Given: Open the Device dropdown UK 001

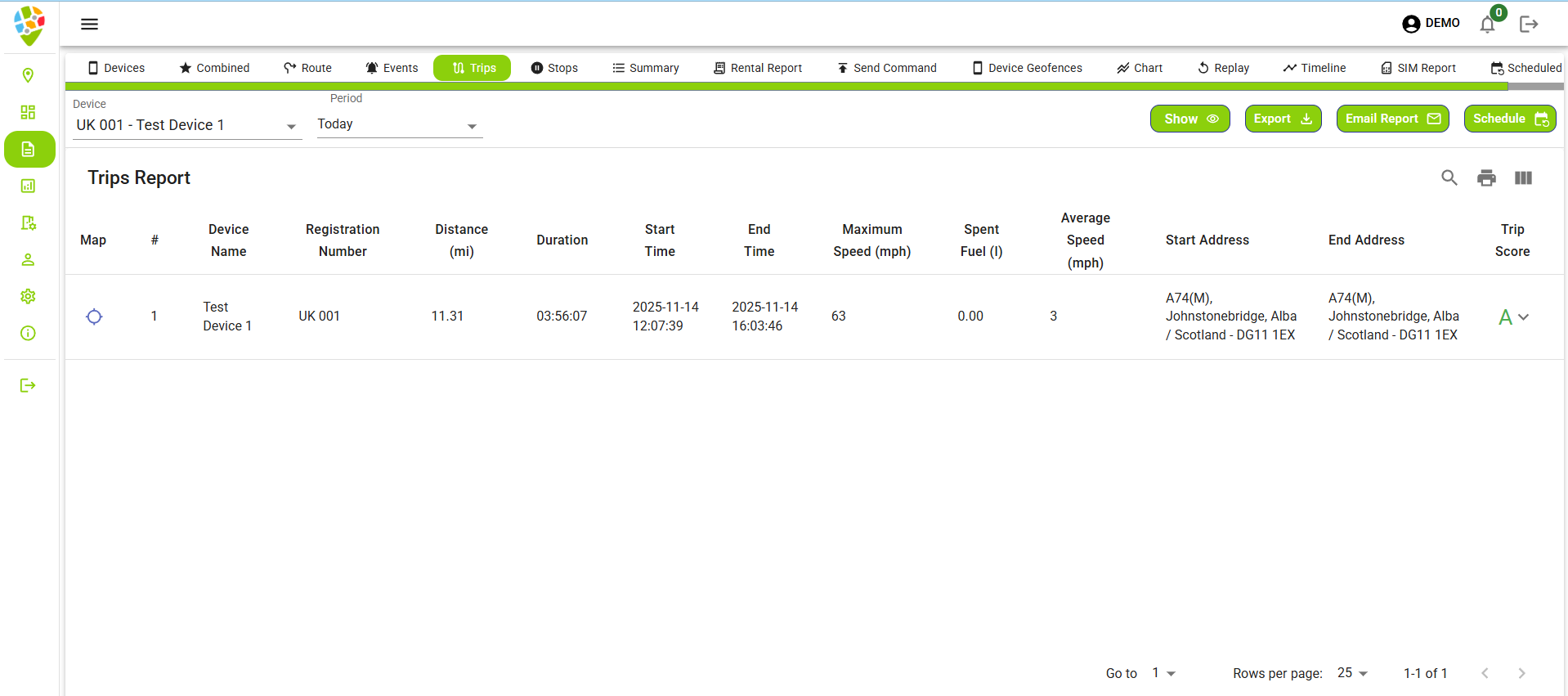Looking at the screenshot, I should 186,125.
